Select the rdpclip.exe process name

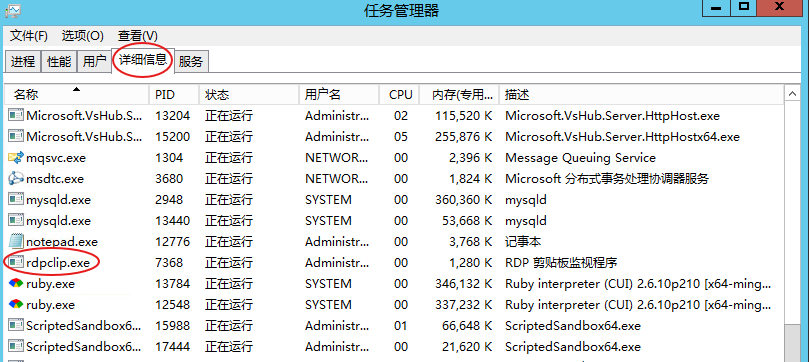pyautogui.click(x=58, y=263)
